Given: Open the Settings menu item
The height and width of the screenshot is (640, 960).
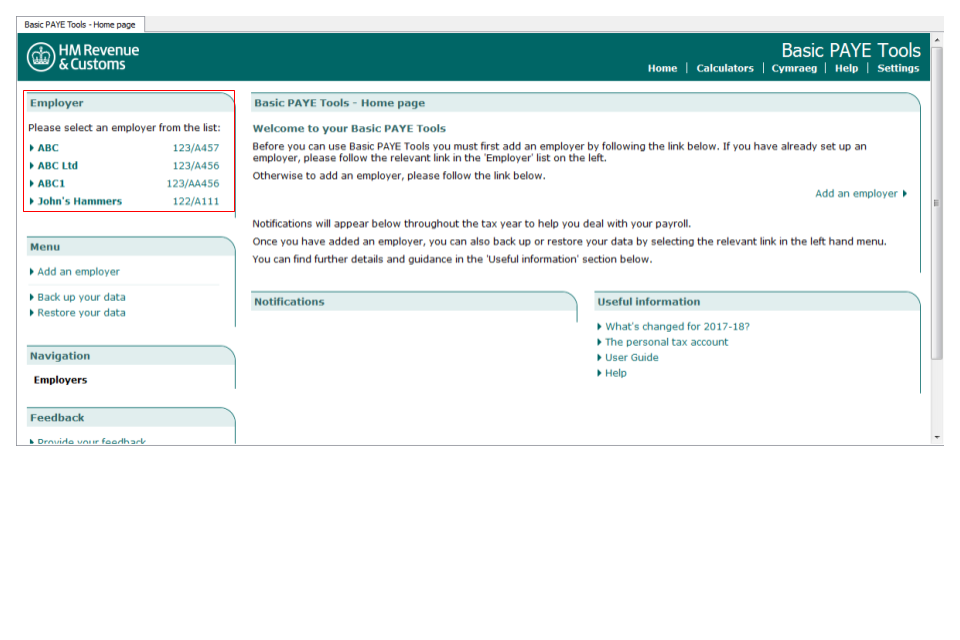Looking at the screenshot, I should coord(897,68).
